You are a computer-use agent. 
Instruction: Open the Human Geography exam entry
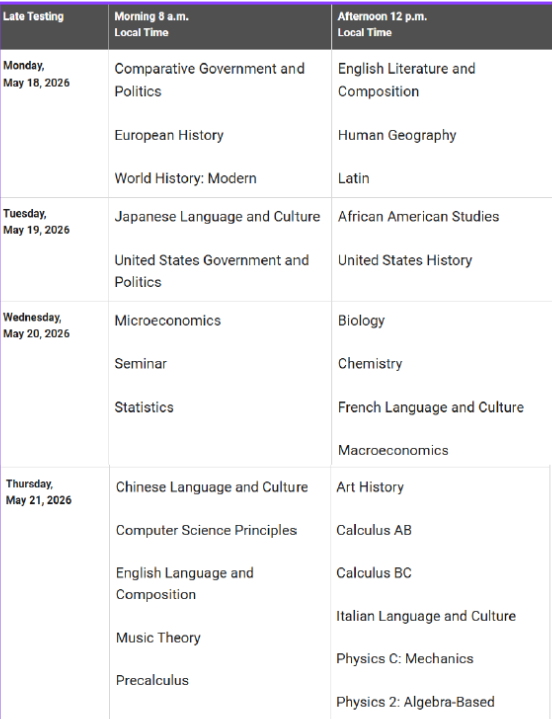pos(397,135)
